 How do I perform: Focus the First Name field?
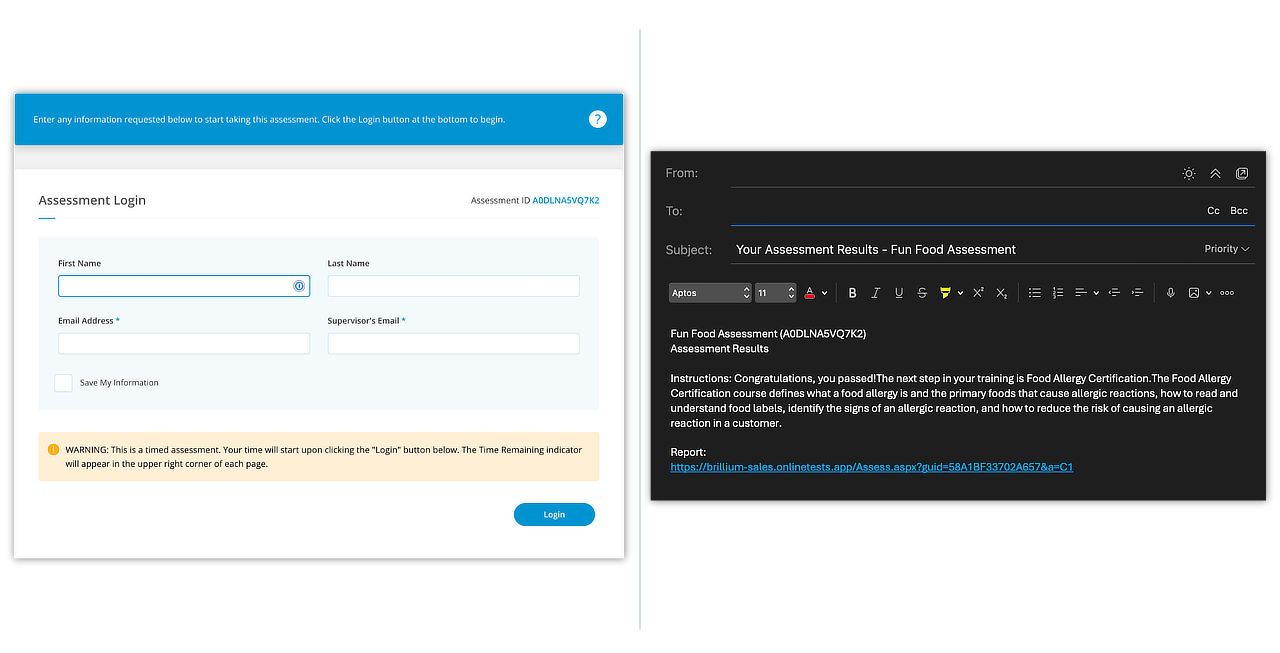tap(184, 286)
